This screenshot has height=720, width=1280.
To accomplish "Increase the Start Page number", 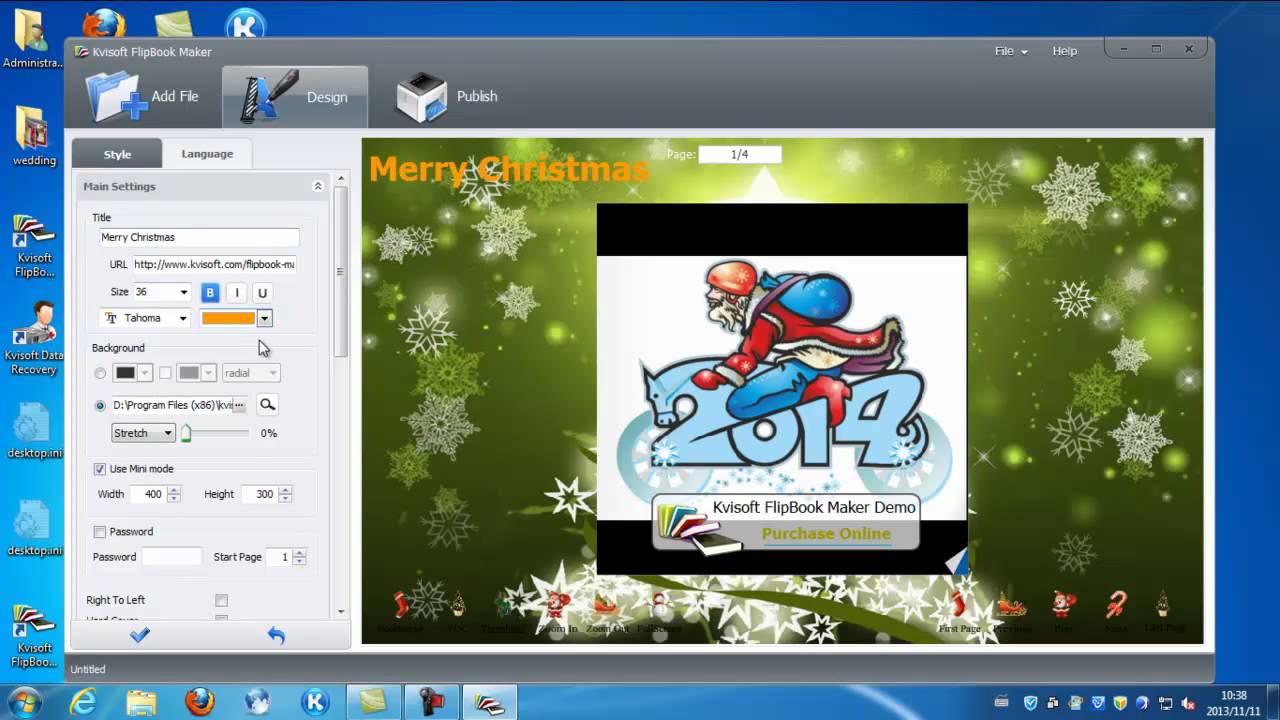I will click(299, 553).
